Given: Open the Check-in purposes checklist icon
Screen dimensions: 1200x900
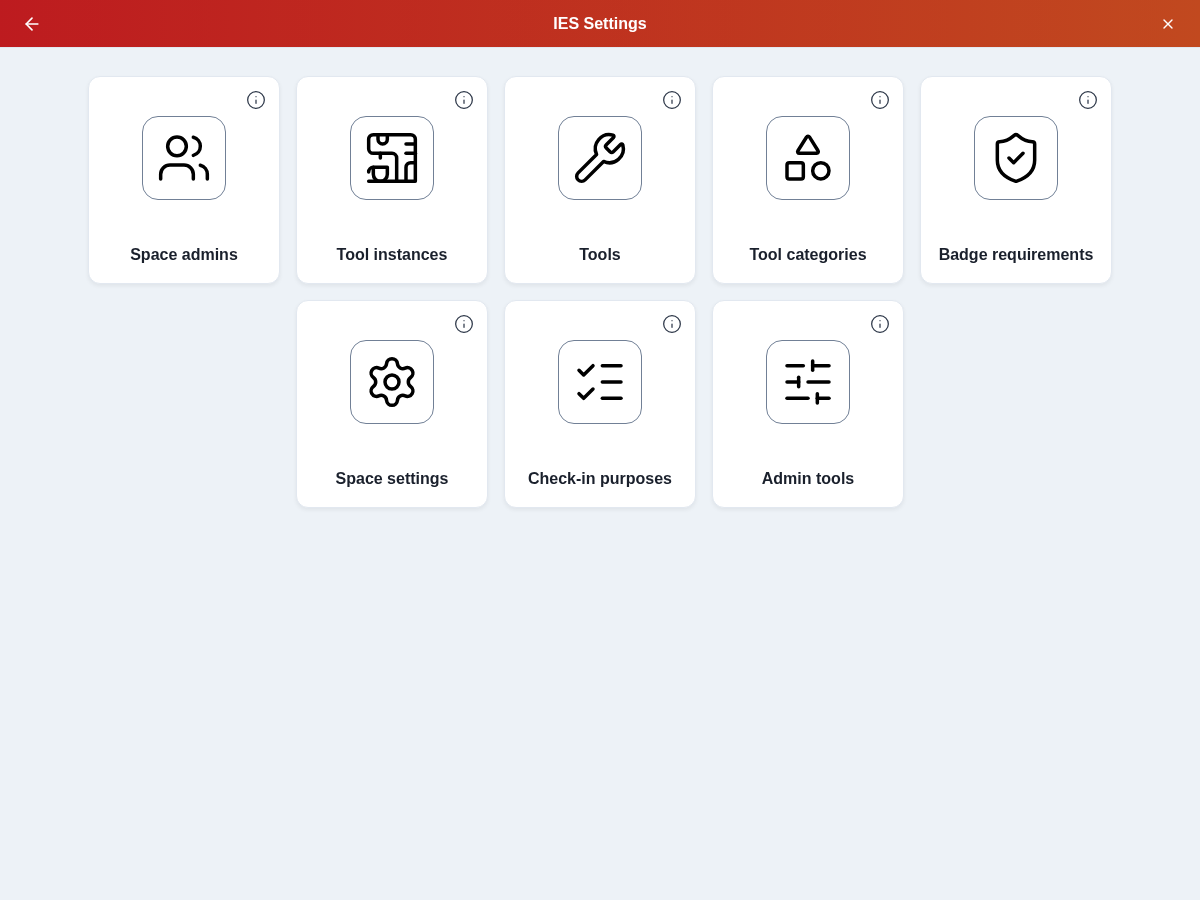Looking at the screenshot, I should point(600,382).
